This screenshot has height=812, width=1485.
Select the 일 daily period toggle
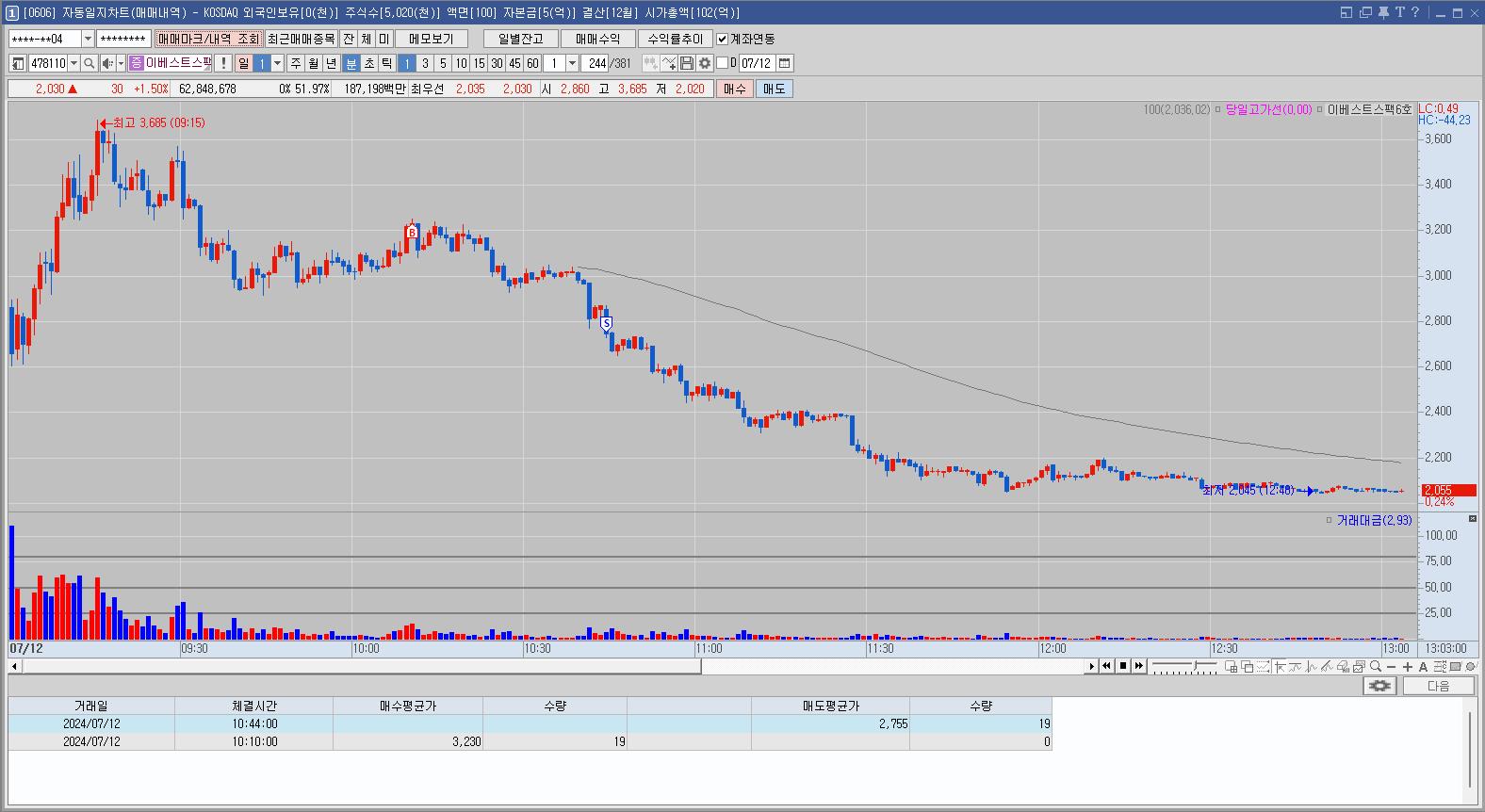click(244, 63)
